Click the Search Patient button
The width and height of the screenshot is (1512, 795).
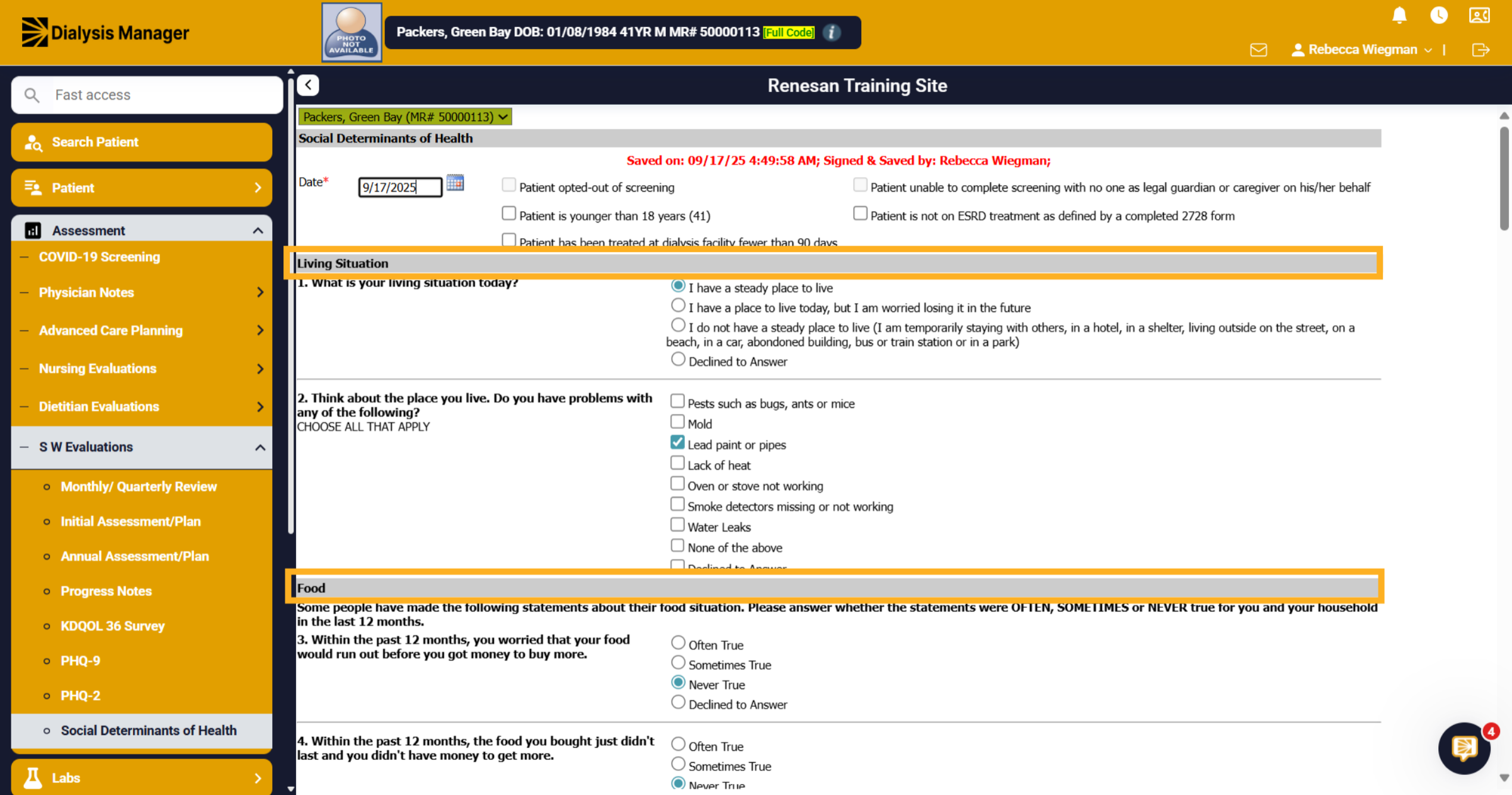click(x=142, y=142)
